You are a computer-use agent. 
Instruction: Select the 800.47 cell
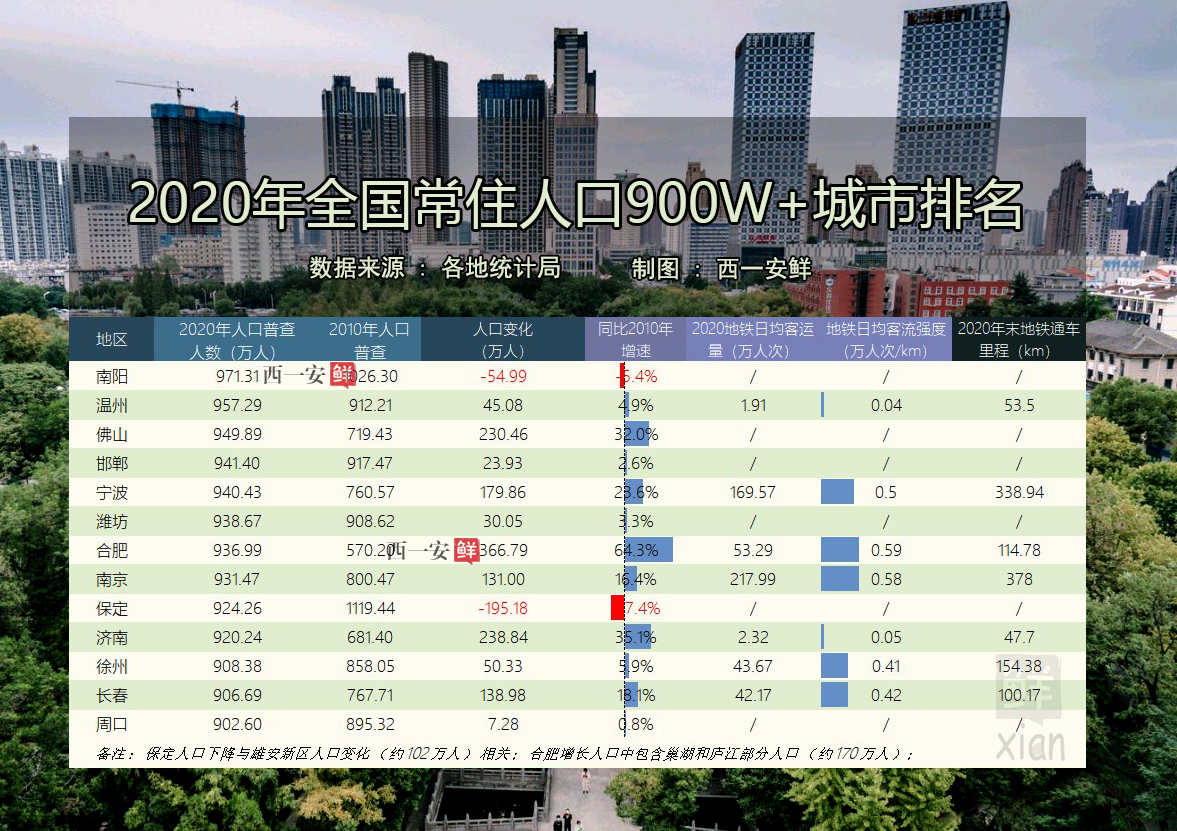370,580
